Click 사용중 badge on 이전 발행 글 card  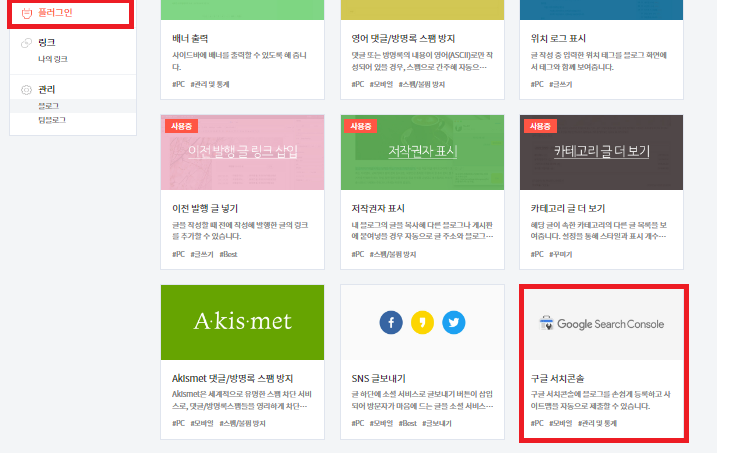pos(182,126)
